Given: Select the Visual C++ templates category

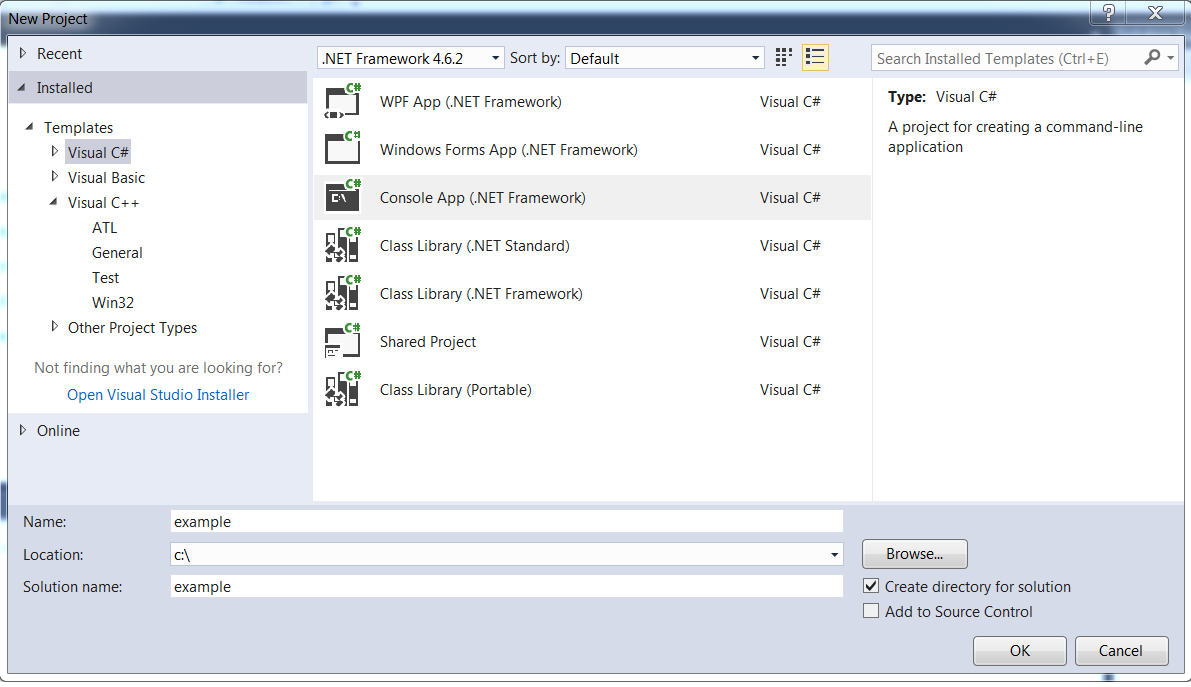Looking at the screenshot, I should click(103, 202).
